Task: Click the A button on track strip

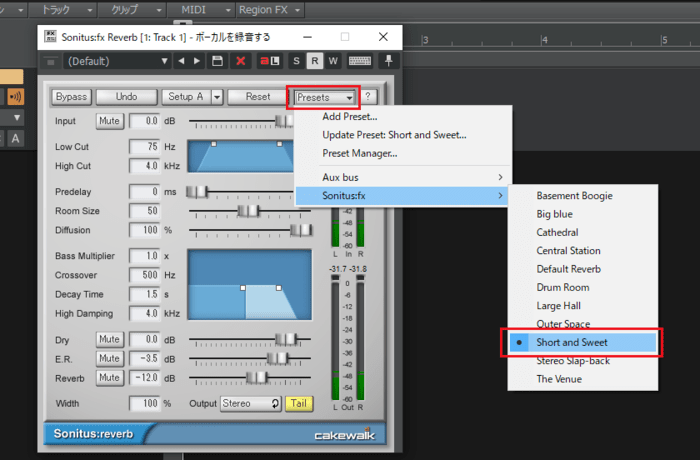Action: click(x=15, y=138)
